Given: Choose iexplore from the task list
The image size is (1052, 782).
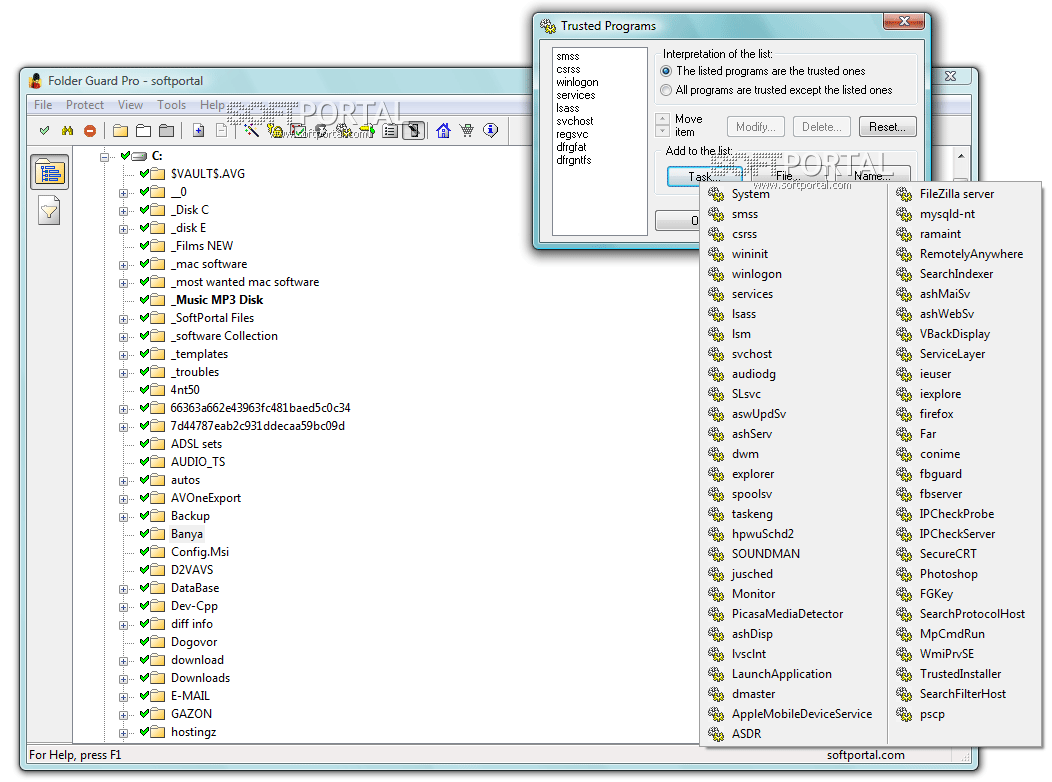Looking at the screenshot, I should tap(941, 394).
